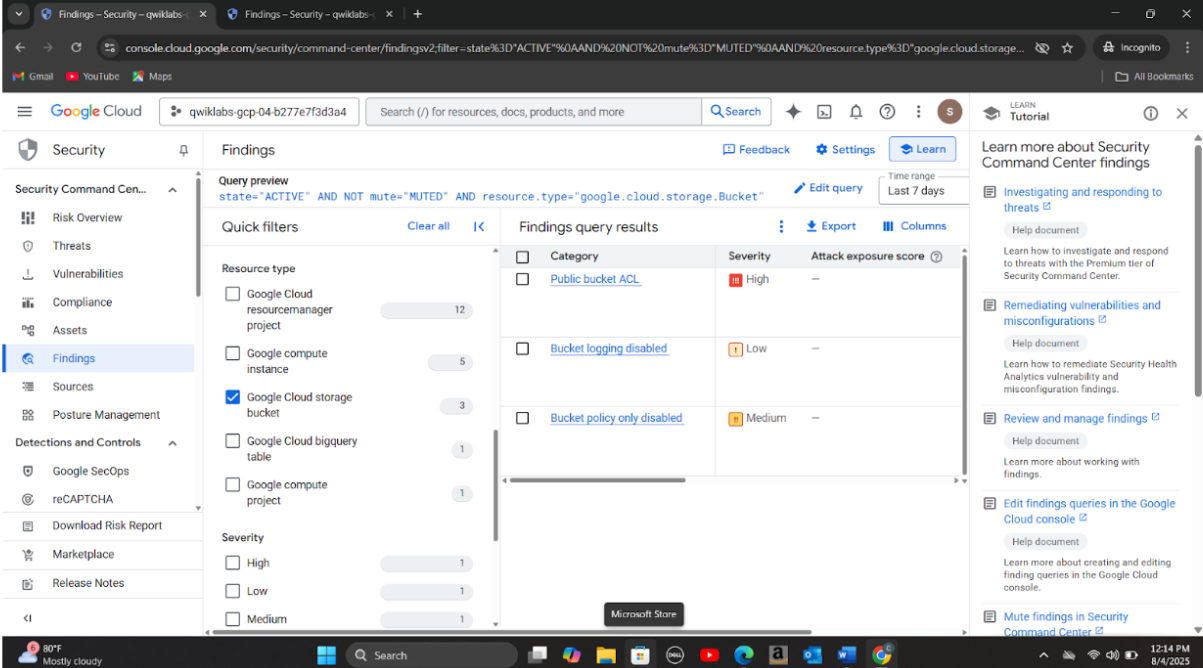Click the Edit query button
The height and width of the screenshot is (668, 1203).
coord(829,188)
